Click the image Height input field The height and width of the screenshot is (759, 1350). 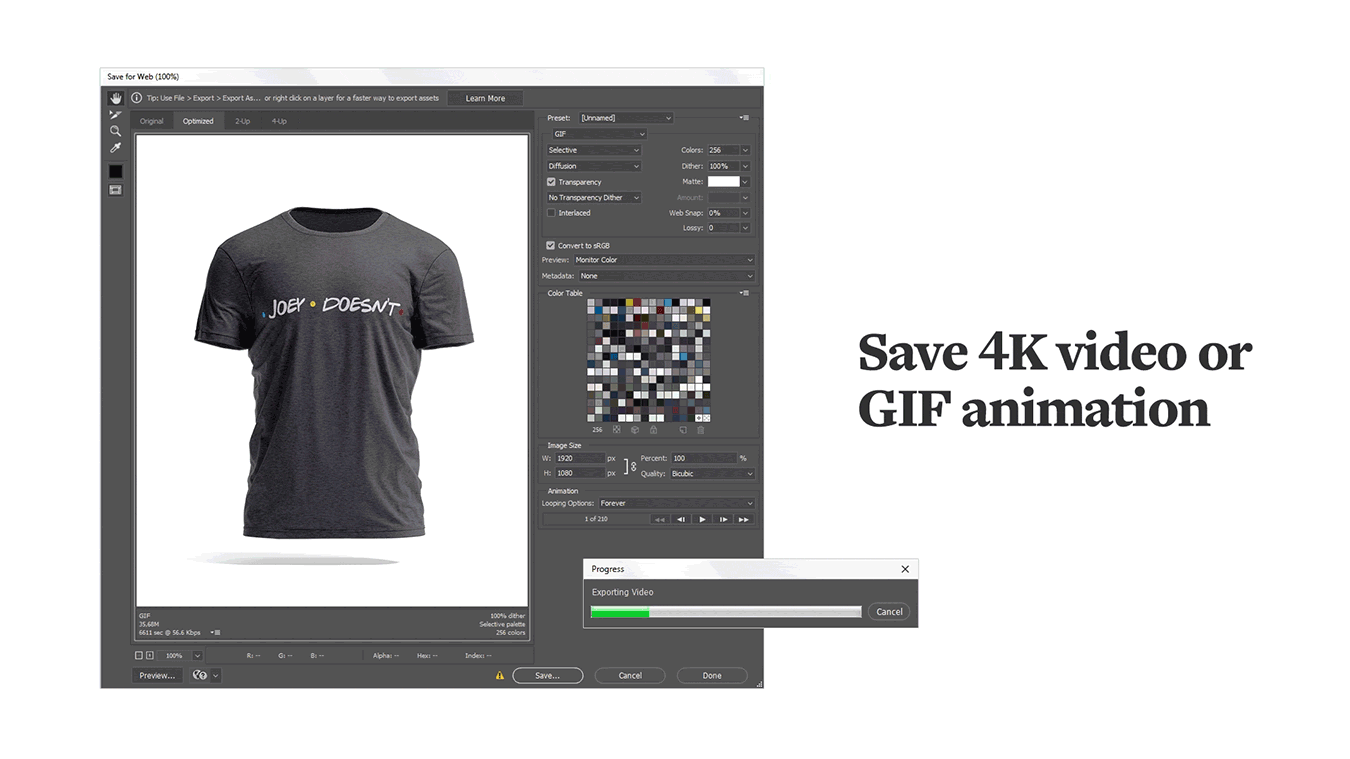580,474
